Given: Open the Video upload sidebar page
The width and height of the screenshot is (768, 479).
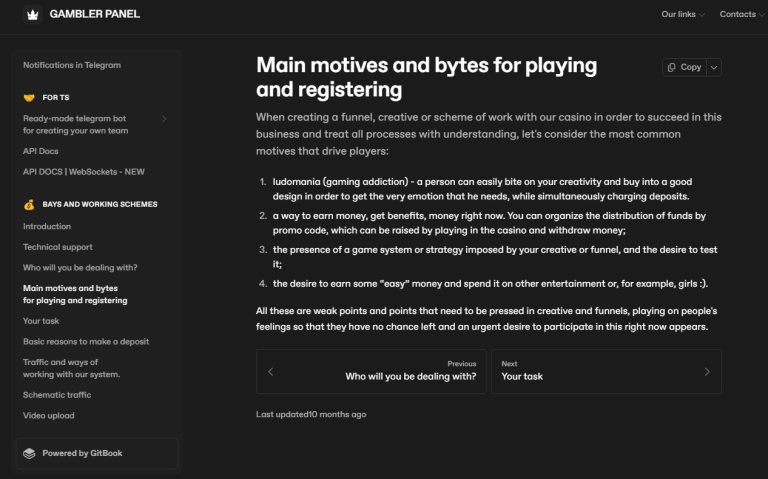Looking at the screenshot, I should pos(49,415).
